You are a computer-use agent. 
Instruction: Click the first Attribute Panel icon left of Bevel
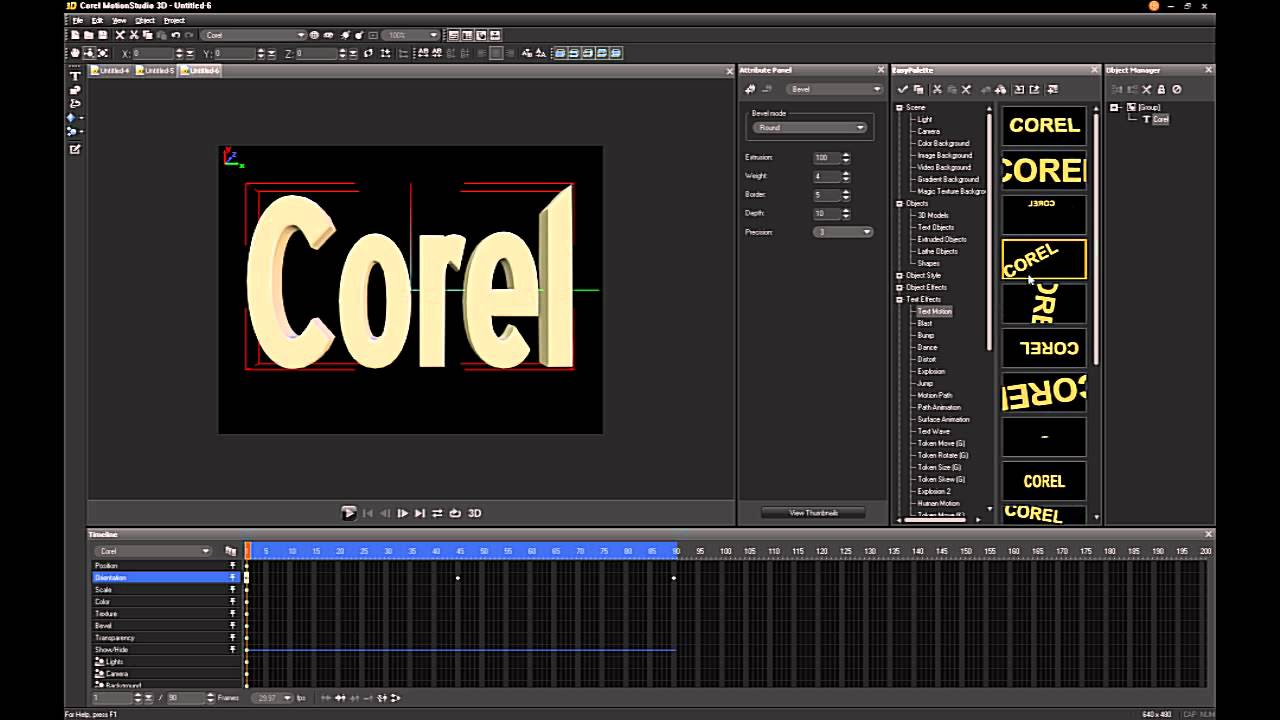(x=750, y=89)
